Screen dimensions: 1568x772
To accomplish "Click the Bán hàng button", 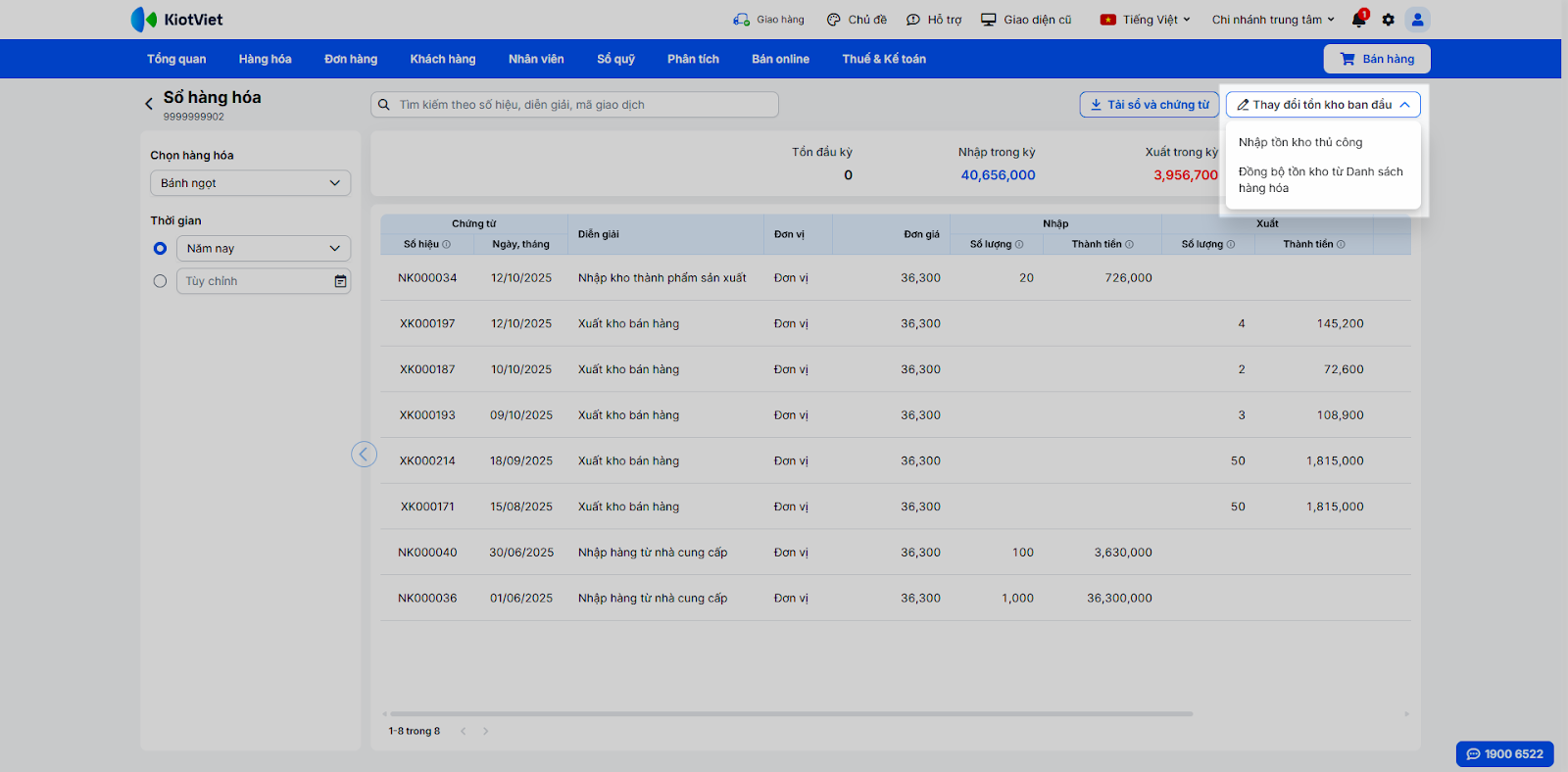I will [x=1376, y=59].
